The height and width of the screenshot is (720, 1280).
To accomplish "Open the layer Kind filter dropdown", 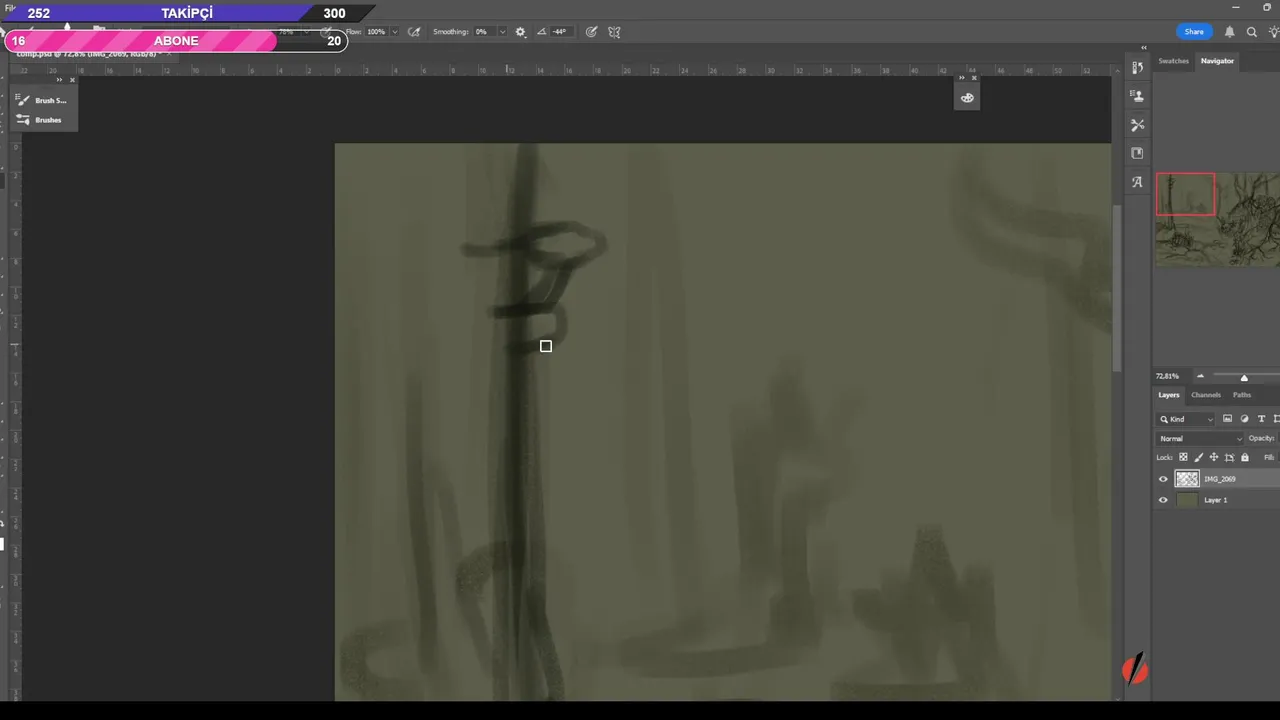I will [1186, 419].
